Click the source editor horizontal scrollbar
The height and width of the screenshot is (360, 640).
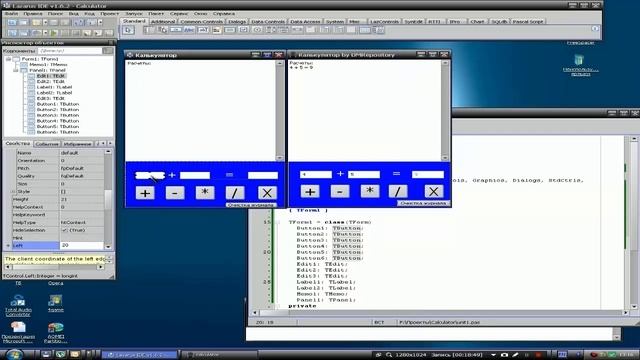(x=440, y=313)
